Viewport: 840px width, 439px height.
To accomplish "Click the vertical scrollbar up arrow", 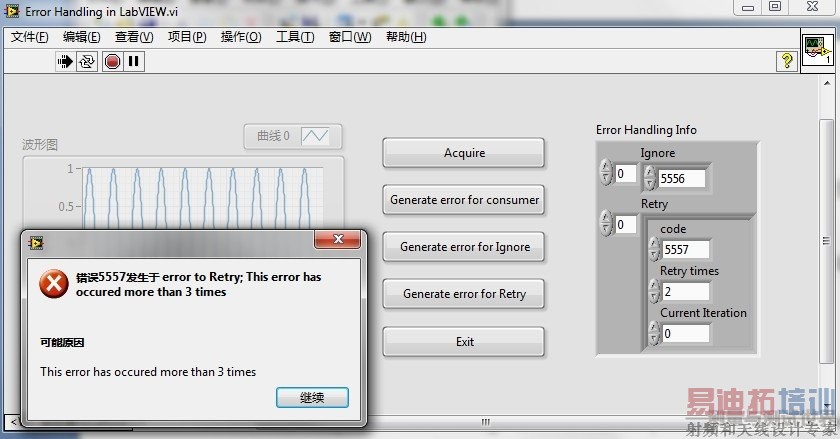I will [827, 84].
